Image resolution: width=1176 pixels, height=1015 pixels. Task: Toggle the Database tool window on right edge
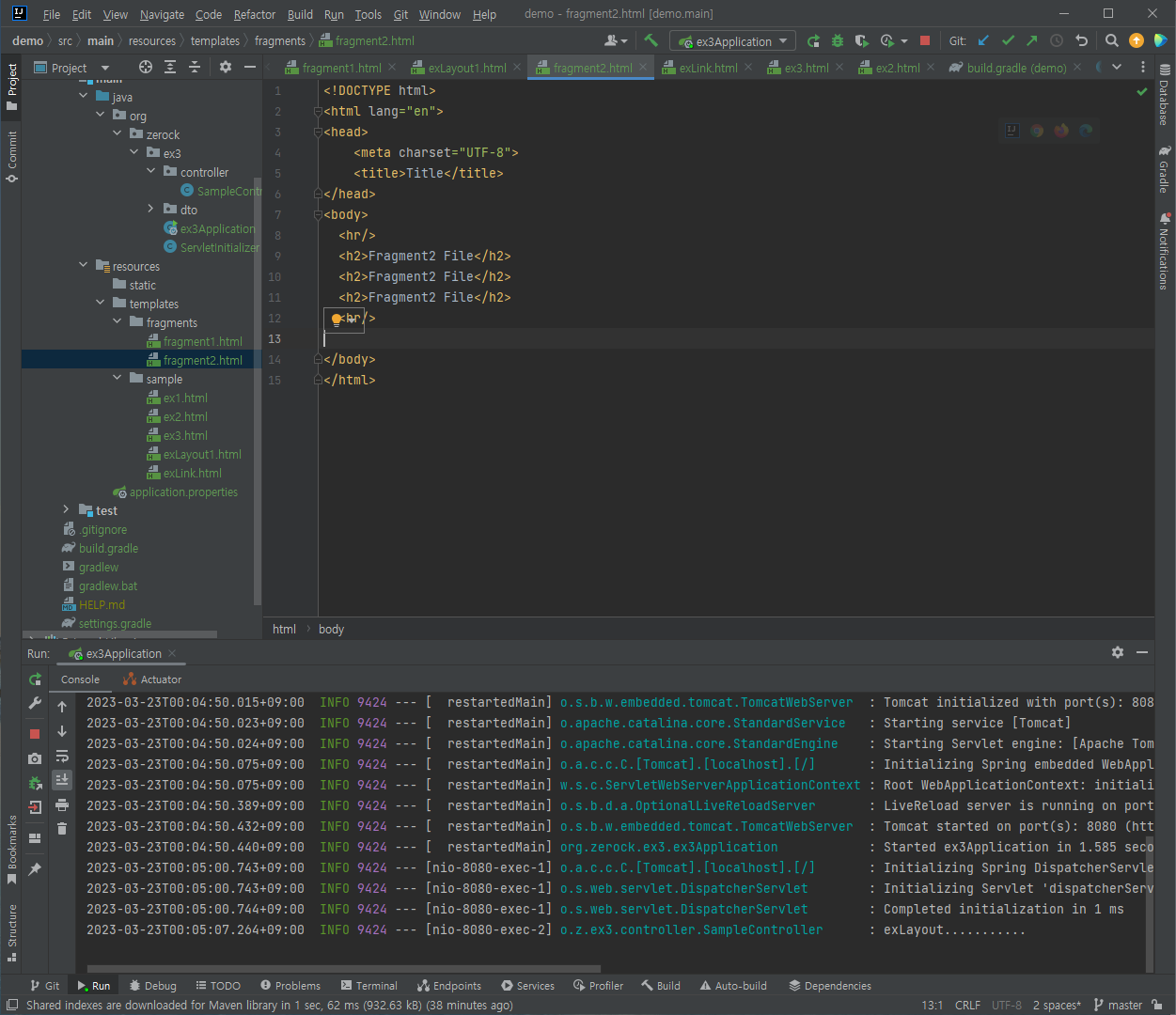point(1165,96)
